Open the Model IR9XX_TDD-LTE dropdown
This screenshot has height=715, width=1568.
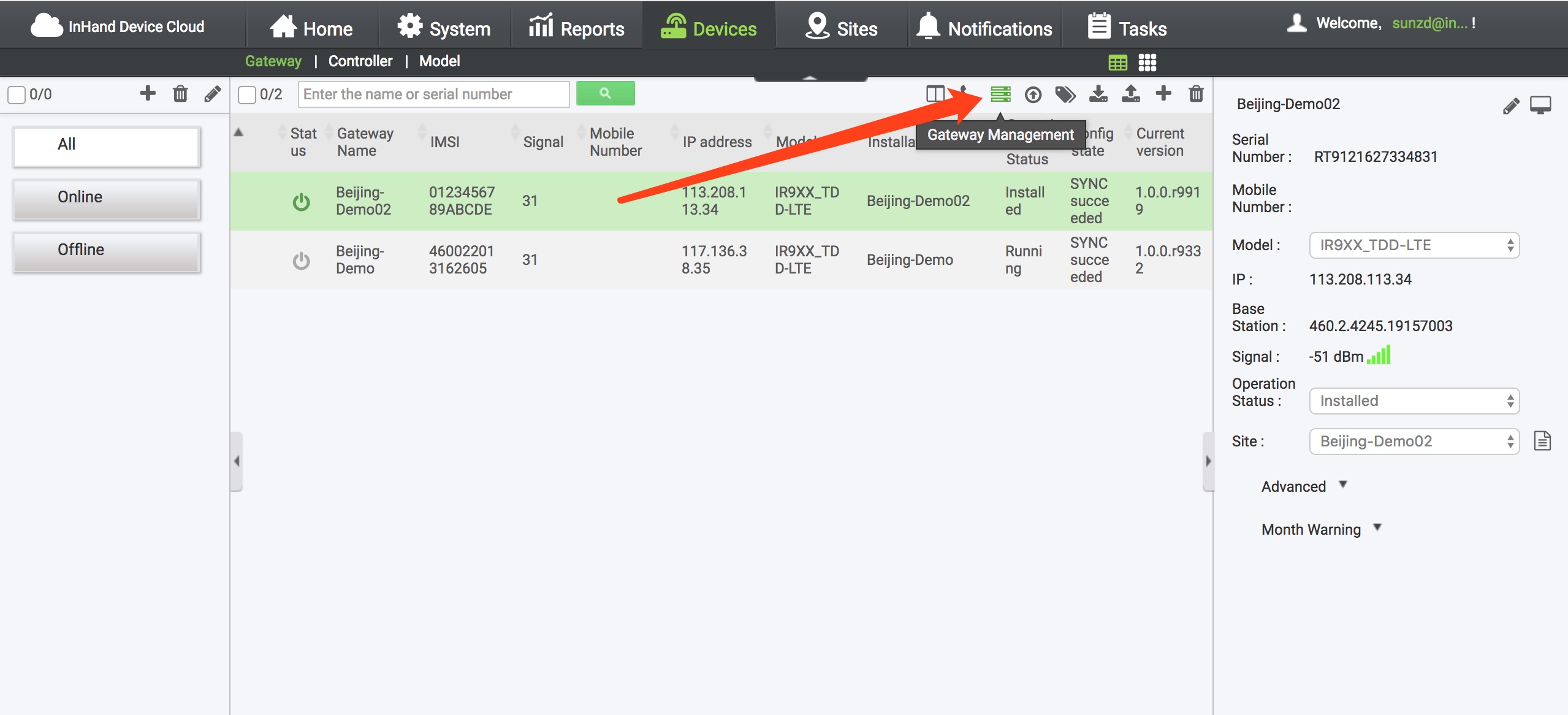pos(1414,245)
